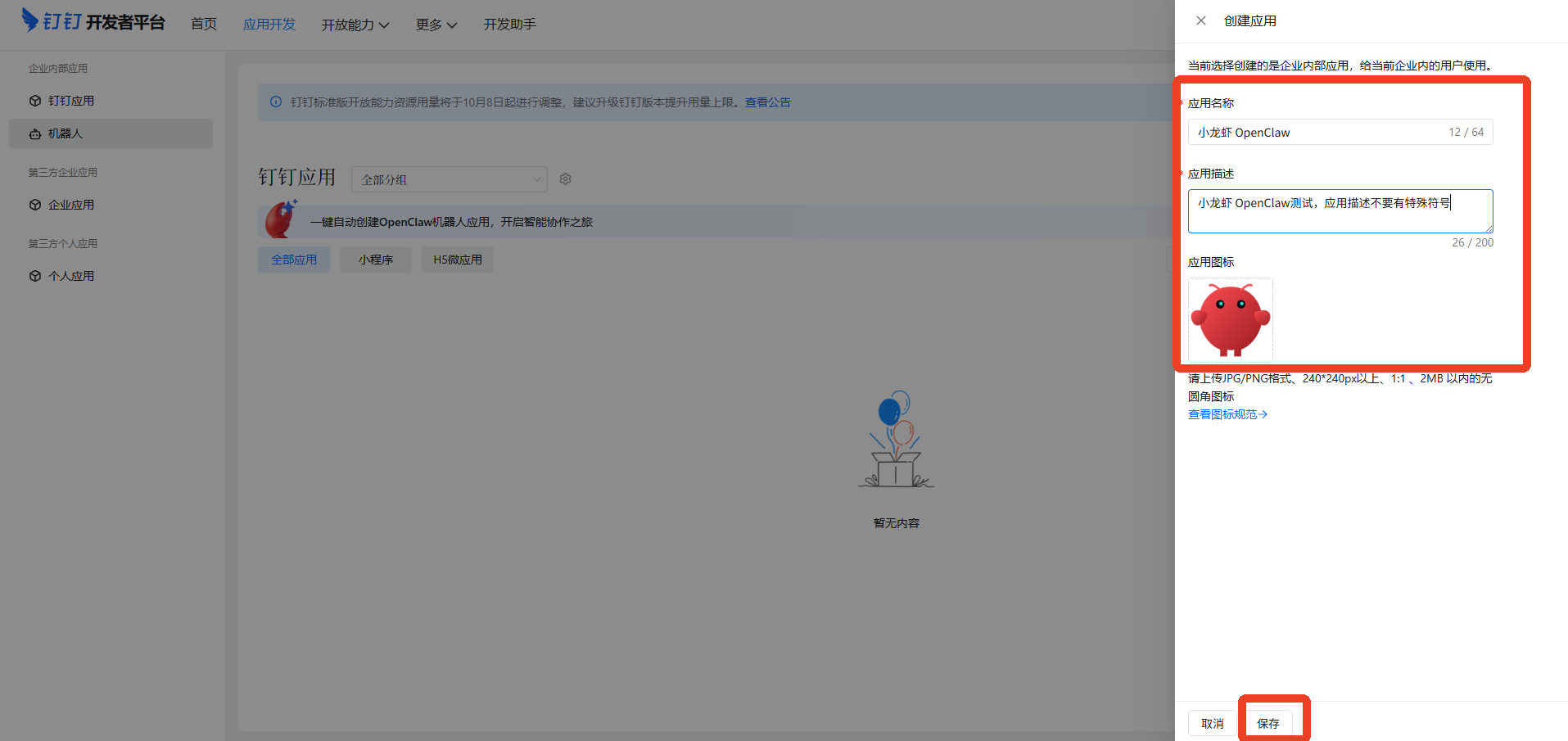Expand the 开放能力 menu
This screenshot has height=741, width=1568.
coord(355,25)
